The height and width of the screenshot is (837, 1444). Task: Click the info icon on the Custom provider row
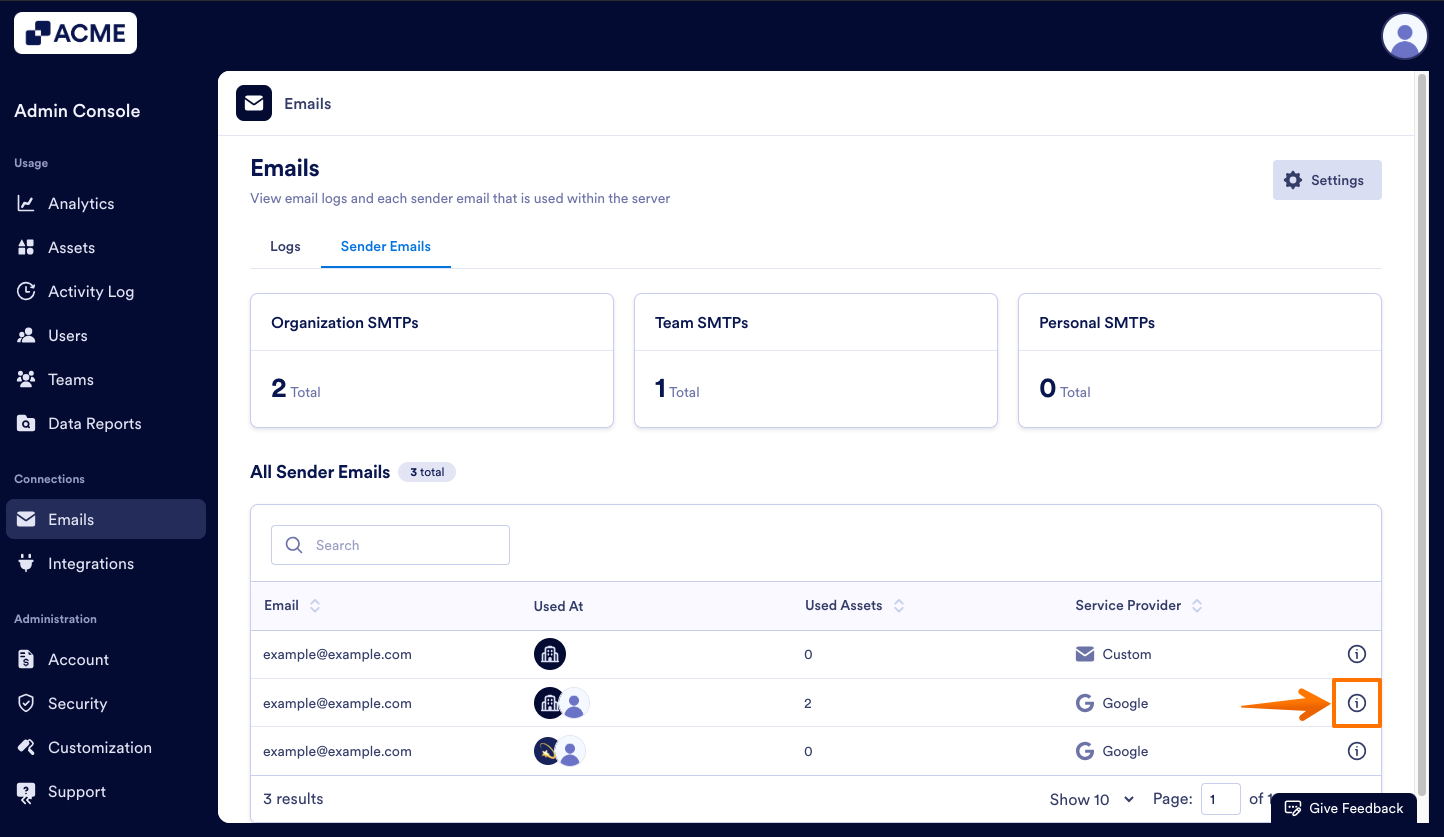pos(1357,654)
